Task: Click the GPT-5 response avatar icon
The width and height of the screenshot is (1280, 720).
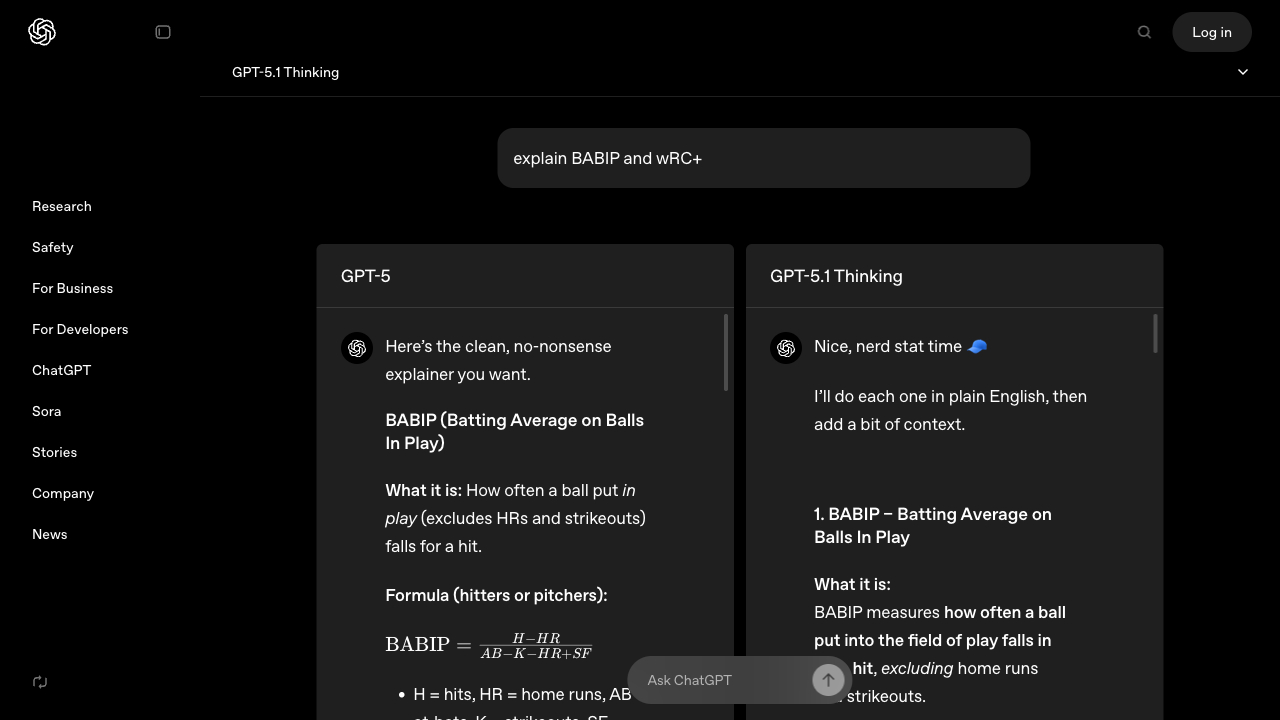Action: (x=357, y=348)
